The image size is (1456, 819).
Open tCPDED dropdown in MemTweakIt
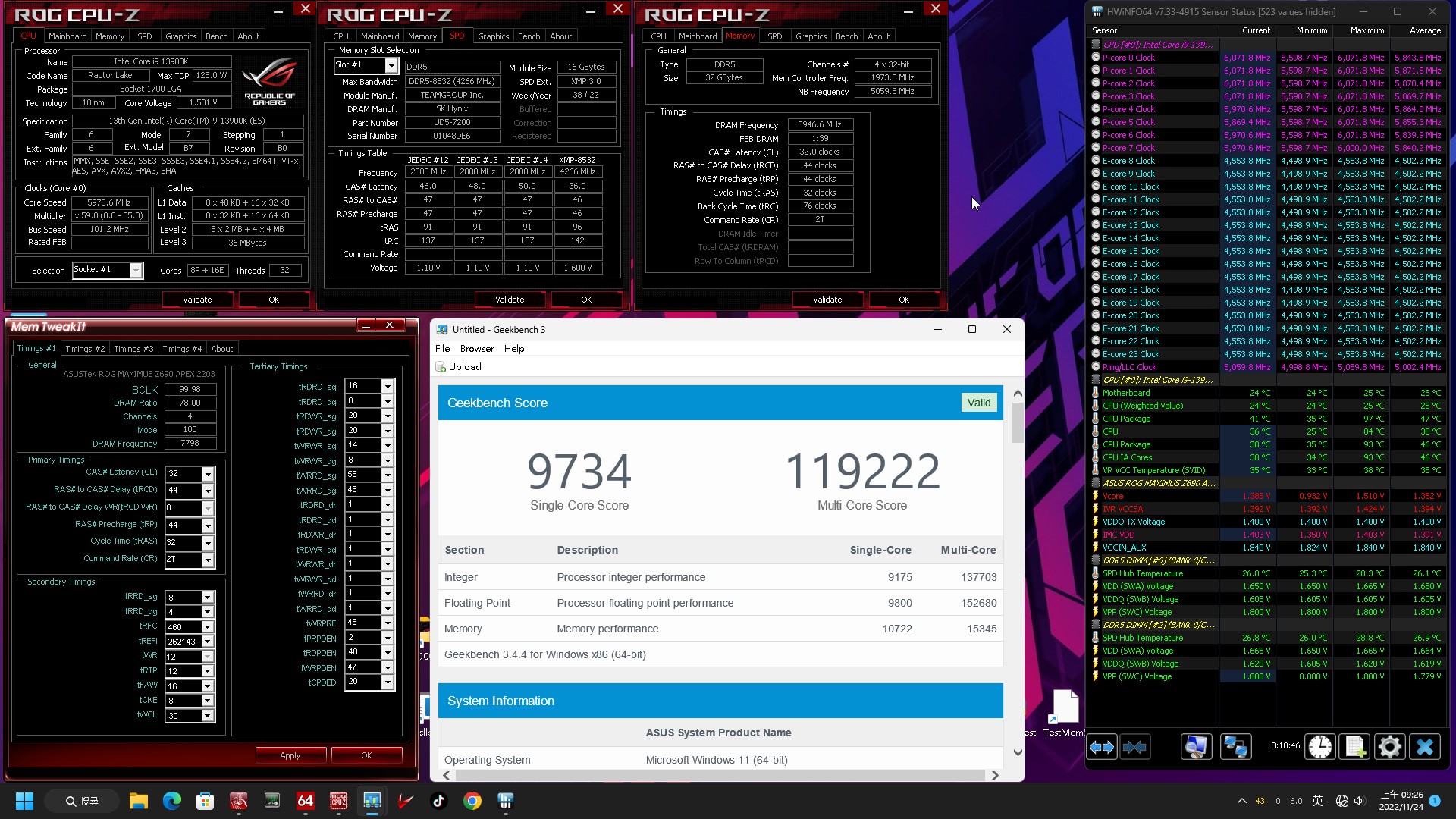click(x=388, y=682)
